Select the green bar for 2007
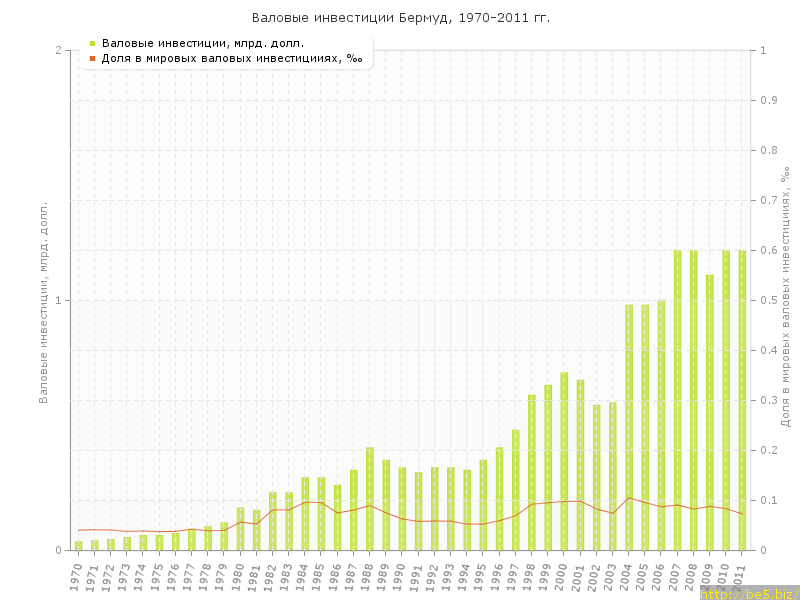Image resolution: width=800 pixels, height=600 pixels. (677, 400)
